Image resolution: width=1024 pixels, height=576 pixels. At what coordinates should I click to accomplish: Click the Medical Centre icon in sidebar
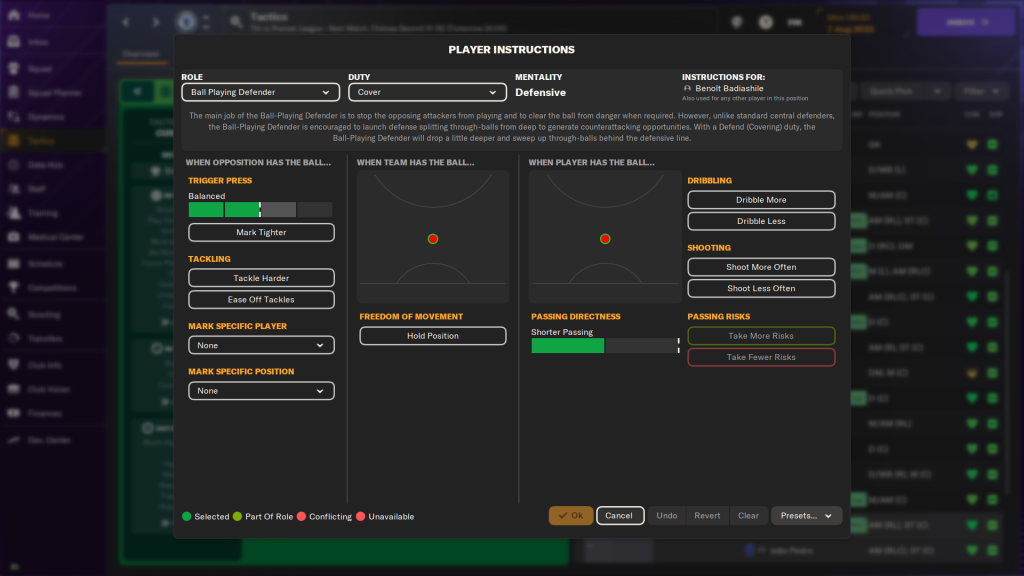(15, 238)
